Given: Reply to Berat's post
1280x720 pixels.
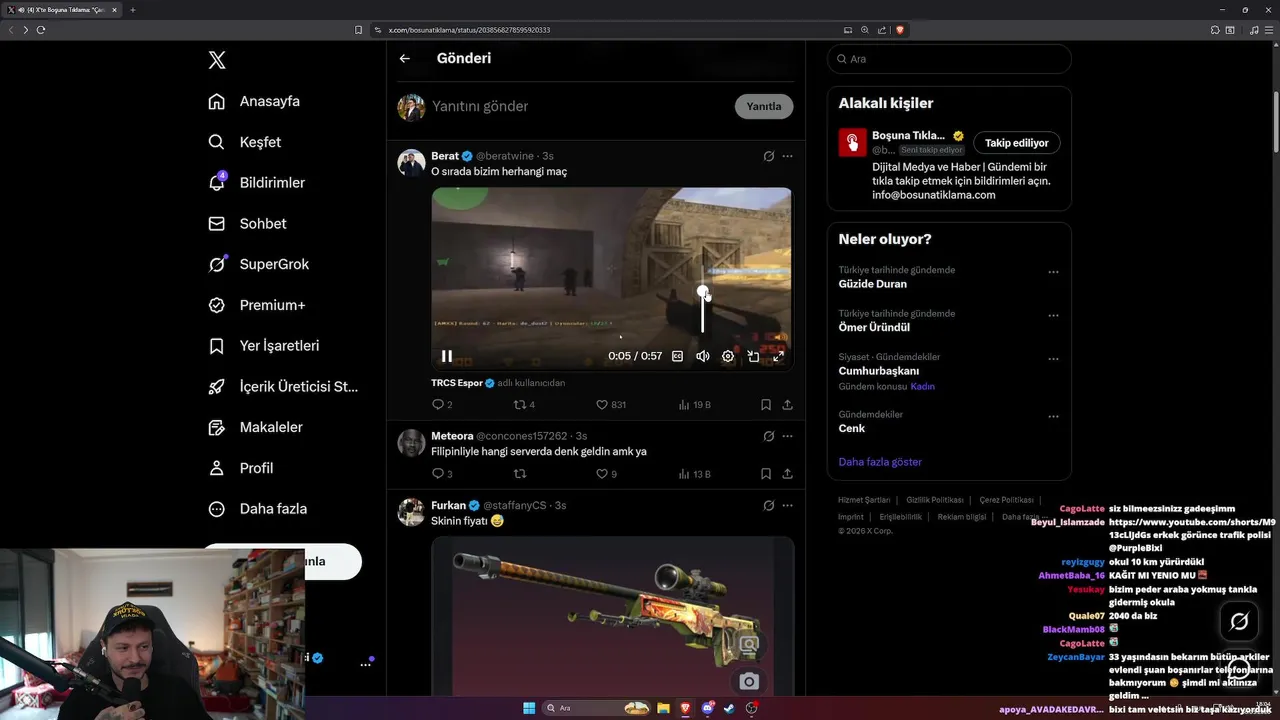Looking at the screenshot, I should click(x=441, y=405).
